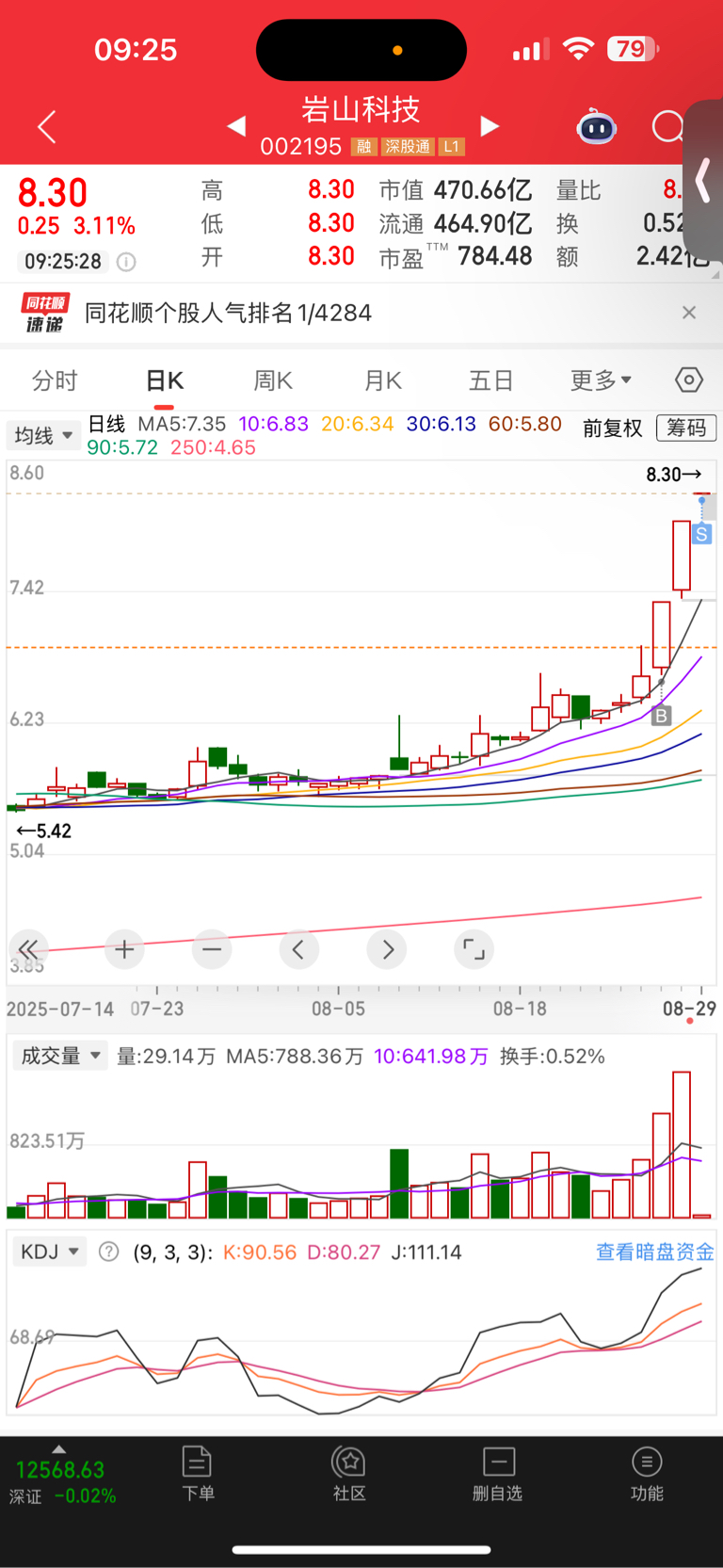
Task: Tap the tallest red volume bar
Action: click(682, 1144)
